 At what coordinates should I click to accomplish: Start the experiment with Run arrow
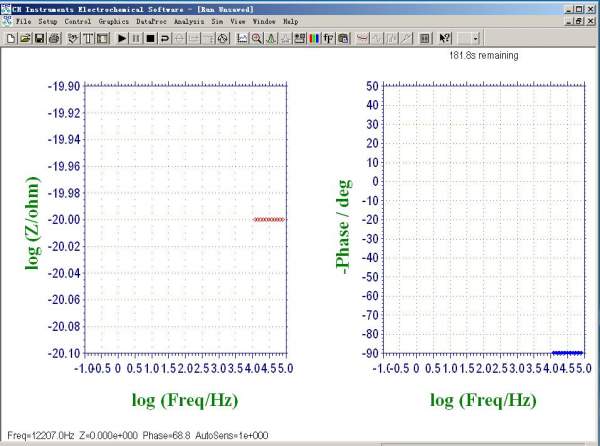tap(122, 38)
